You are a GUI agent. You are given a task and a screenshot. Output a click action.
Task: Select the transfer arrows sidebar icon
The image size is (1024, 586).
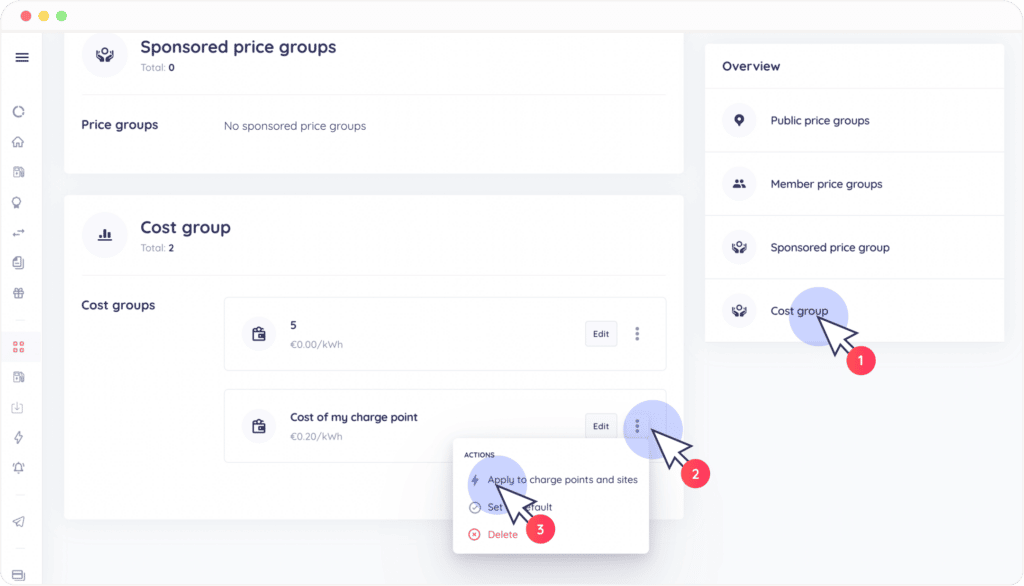point(18,233)
